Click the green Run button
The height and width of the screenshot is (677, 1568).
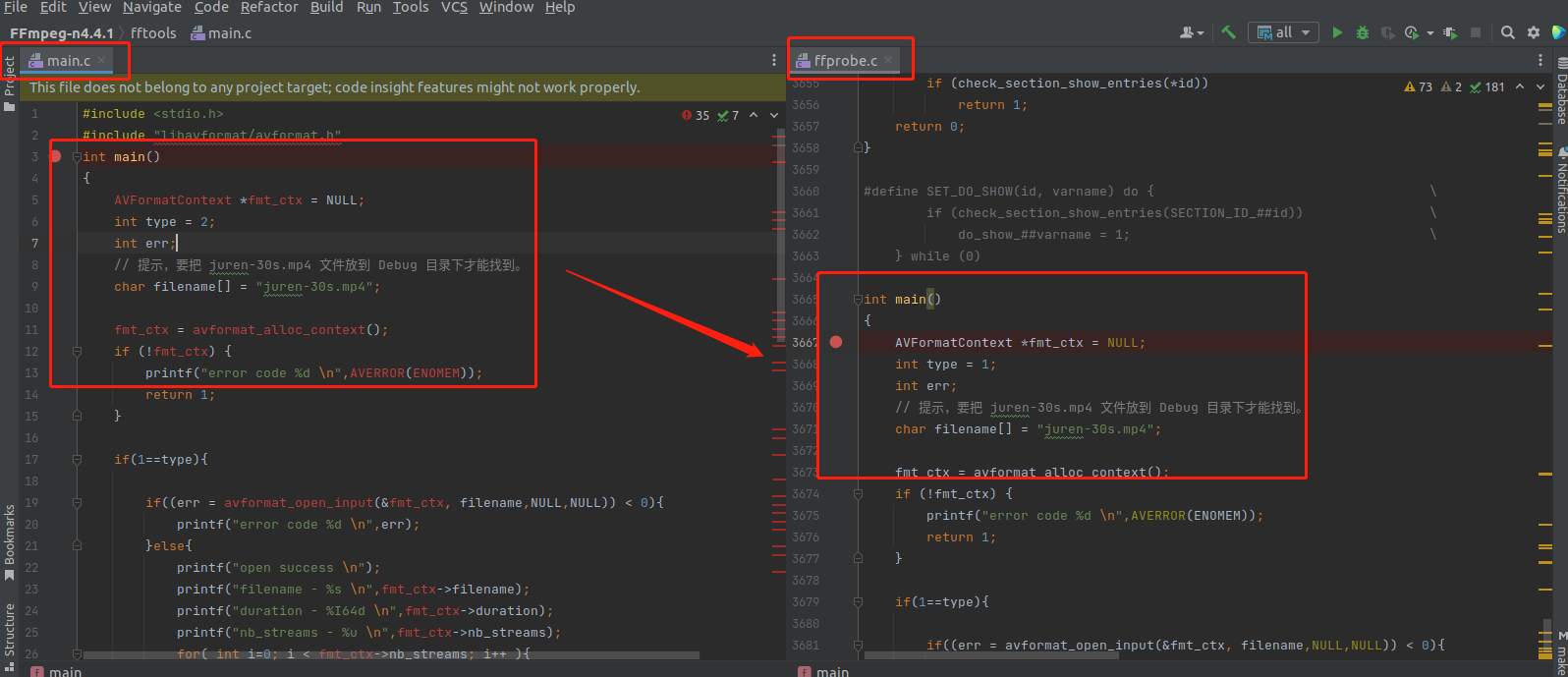click(x=1337, y=32)
